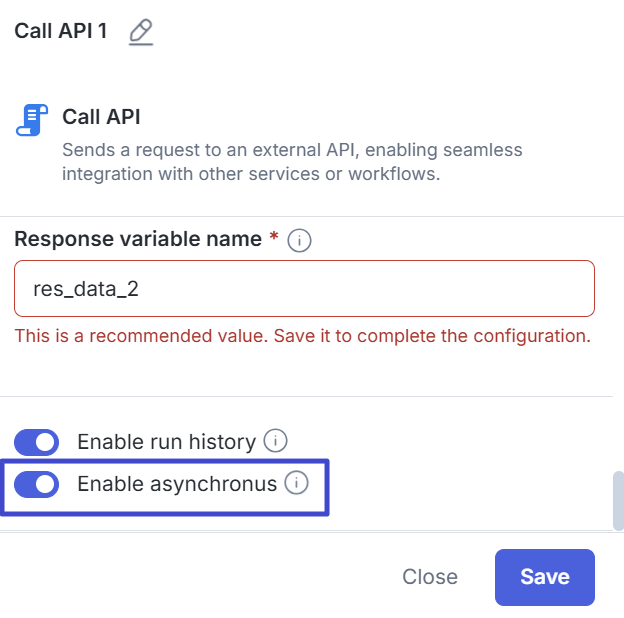
Task: Click the vertical scrollbar thumb on the right
Action: pos(618,502)
